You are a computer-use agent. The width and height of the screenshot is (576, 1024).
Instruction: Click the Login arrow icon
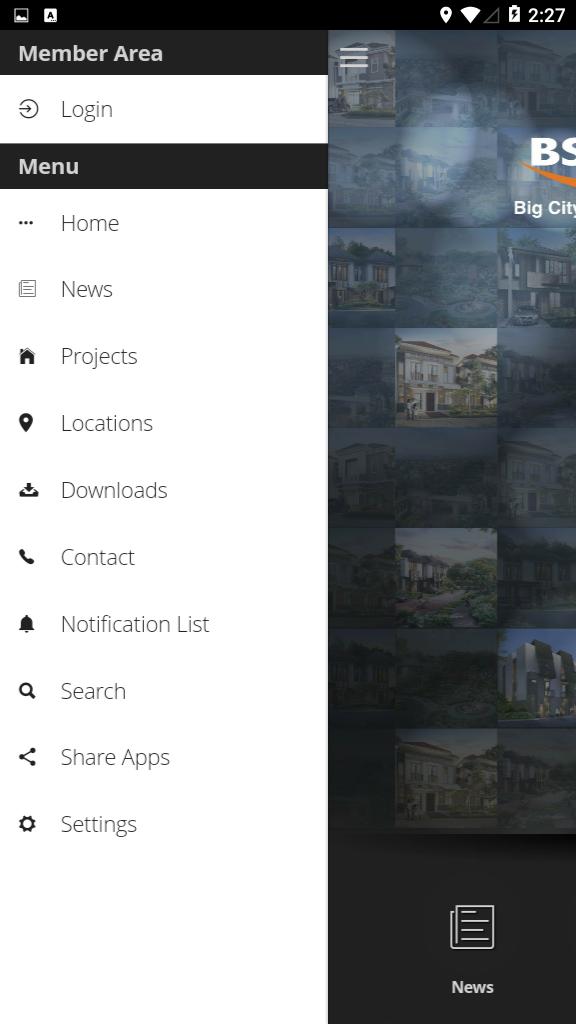pyautogui.click(x=28, y=109)
